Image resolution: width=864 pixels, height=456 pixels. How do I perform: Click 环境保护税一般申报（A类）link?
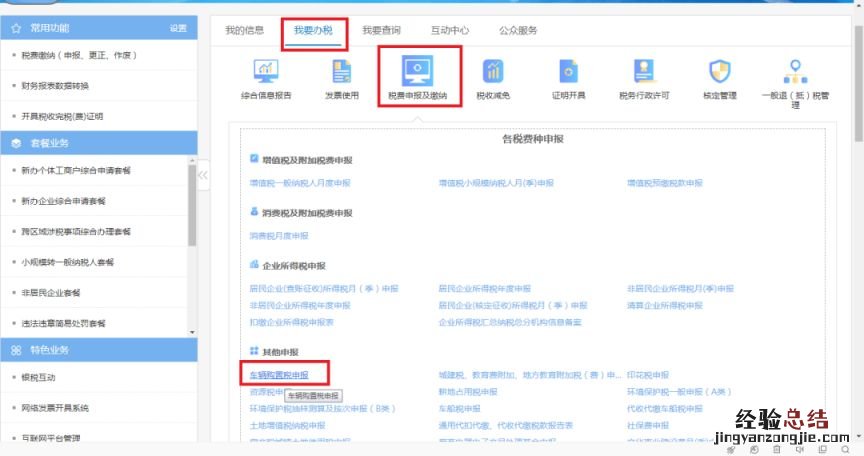(679, 392)
